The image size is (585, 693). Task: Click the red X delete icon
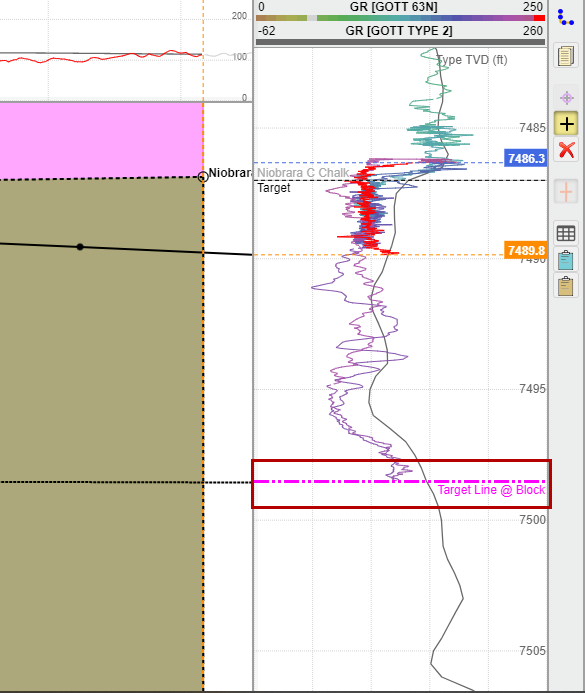coord(566,150)
